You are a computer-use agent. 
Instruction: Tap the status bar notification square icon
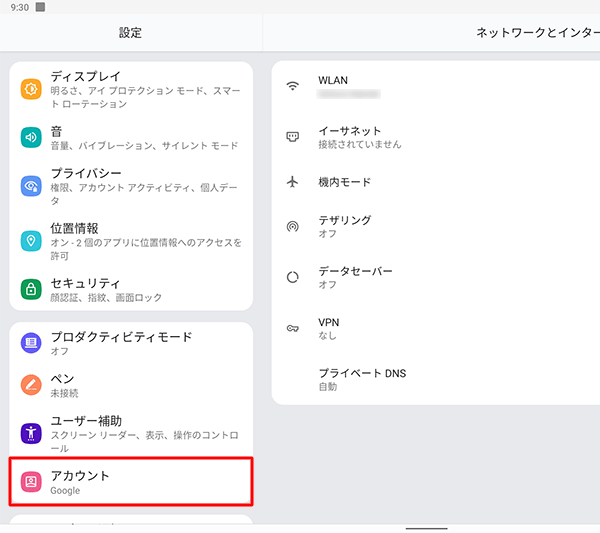(x=40, y=7)
